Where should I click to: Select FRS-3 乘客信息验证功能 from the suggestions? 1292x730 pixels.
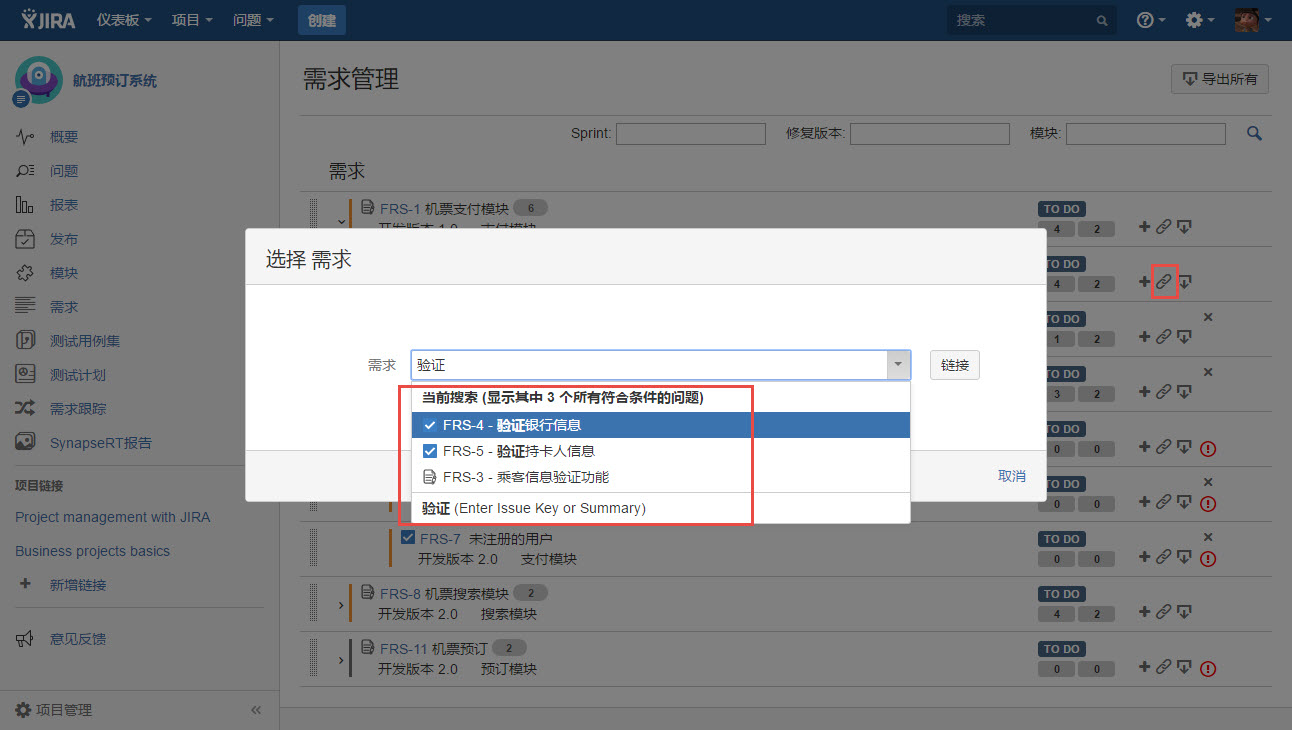[661, 477]
